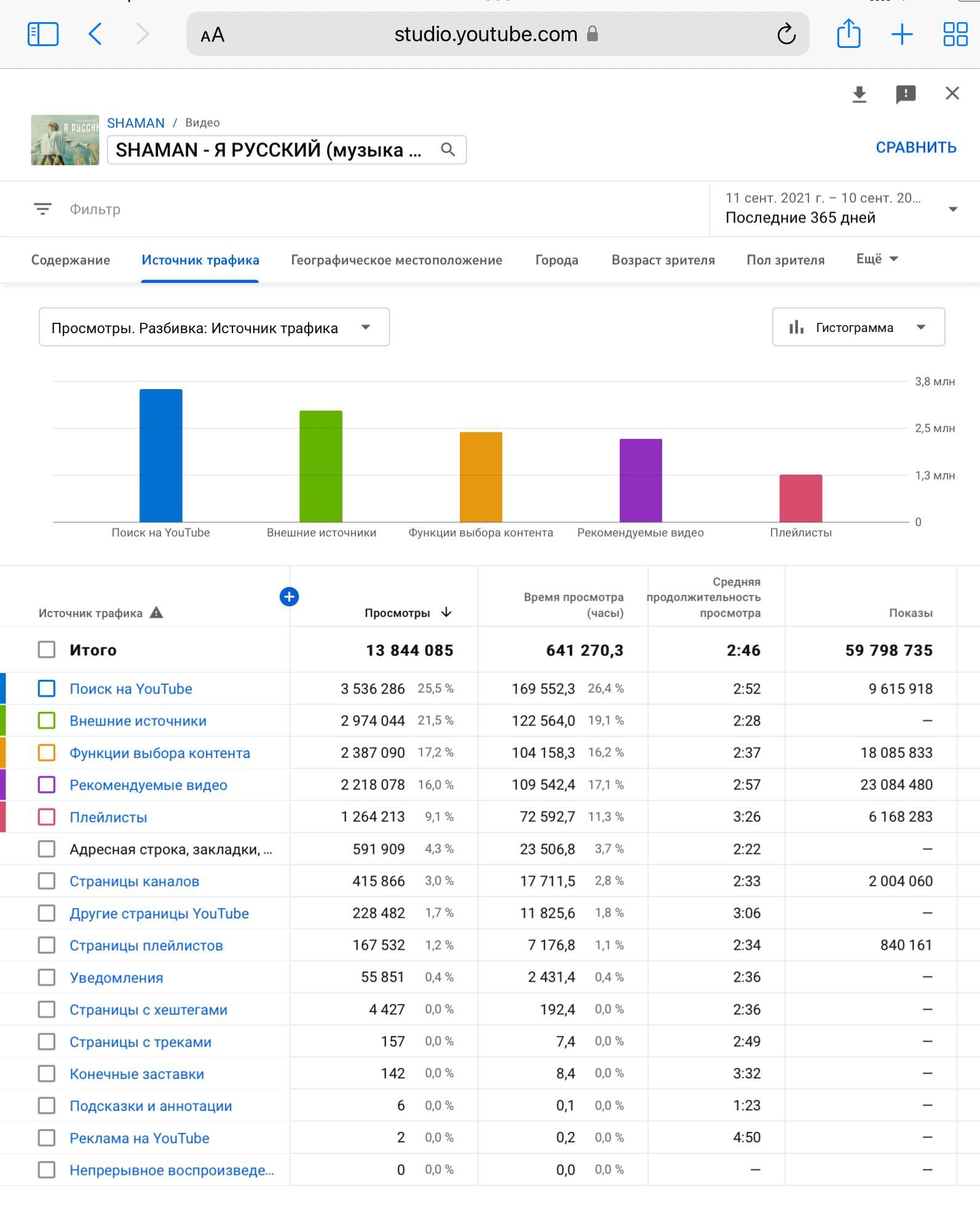Image resolution: width=980 pixels, height=1208 pixels.
Task: Toggle Поиск на YouTube checkbox
Action: coord(47,689)
